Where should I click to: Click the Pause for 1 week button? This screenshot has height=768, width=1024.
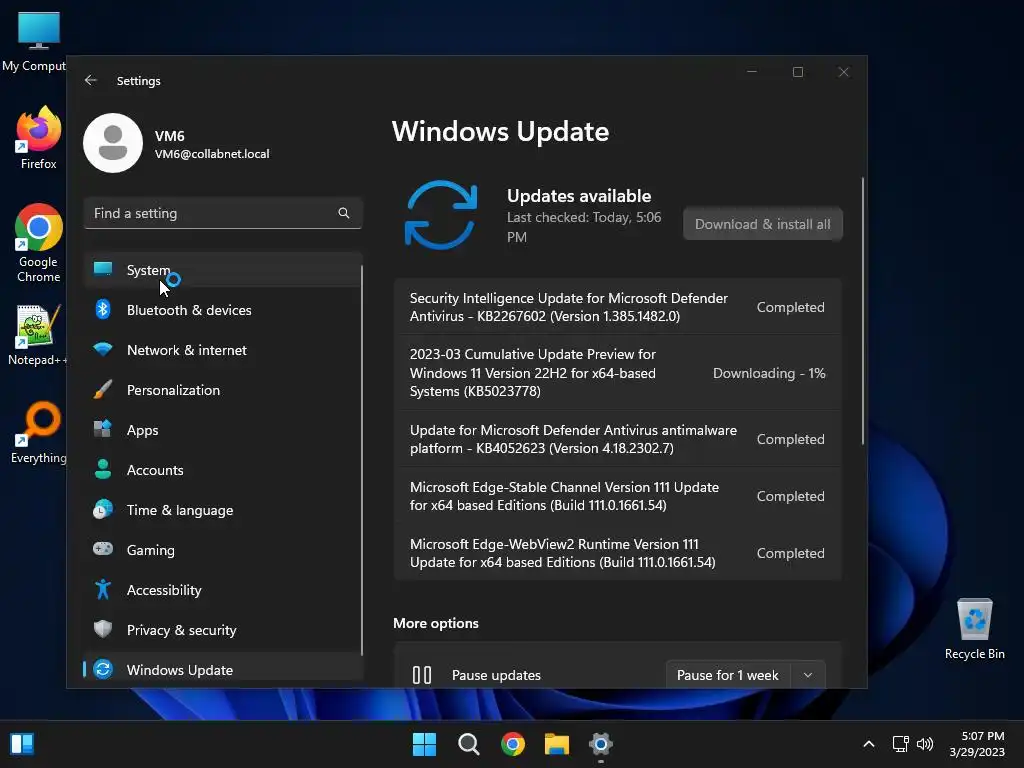point(728,675)
